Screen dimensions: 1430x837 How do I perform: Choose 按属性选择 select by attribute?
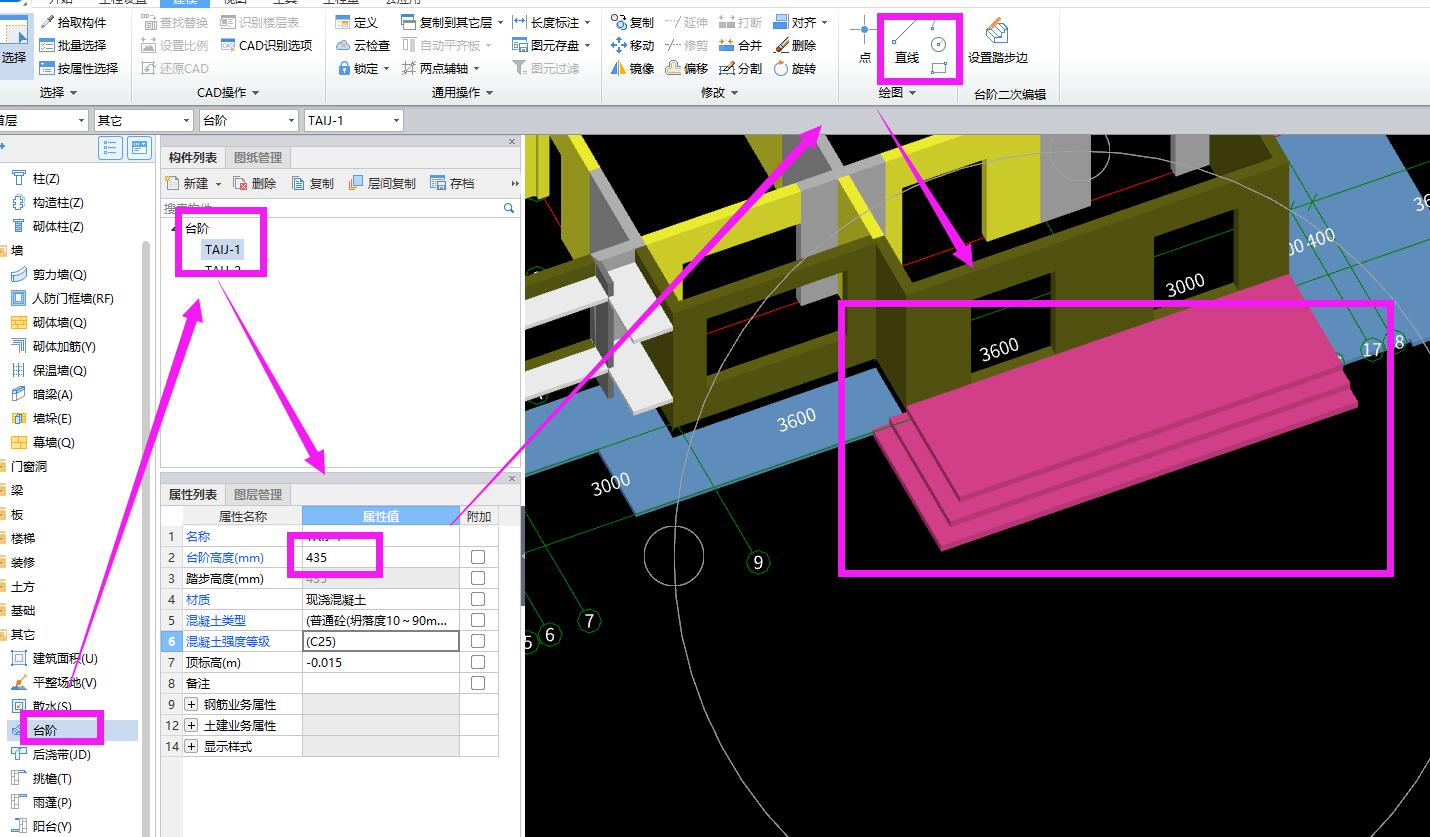(x=79, y=68)
